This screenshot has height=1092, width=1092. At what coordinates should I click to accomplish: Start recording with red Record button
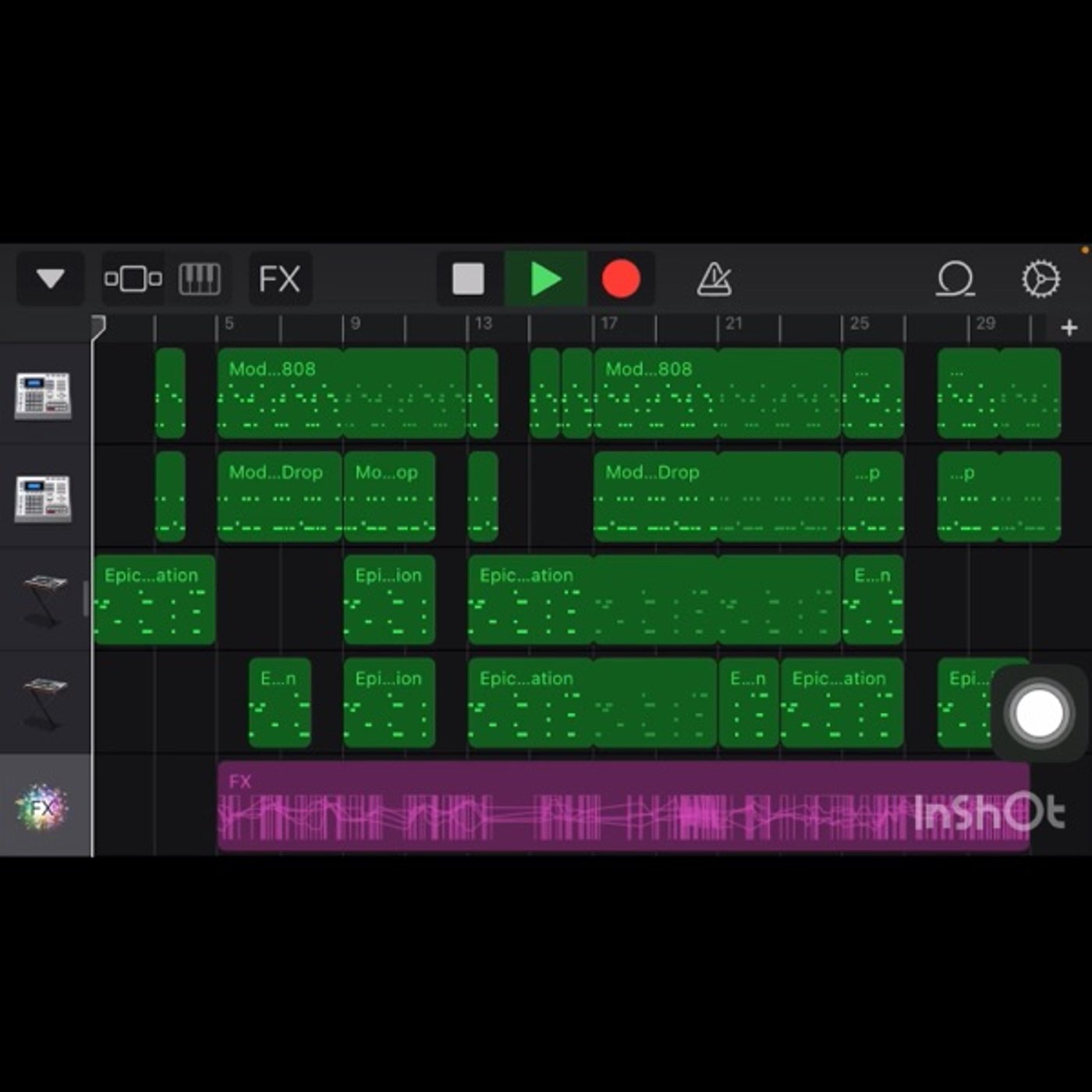[x=621, y=278]
